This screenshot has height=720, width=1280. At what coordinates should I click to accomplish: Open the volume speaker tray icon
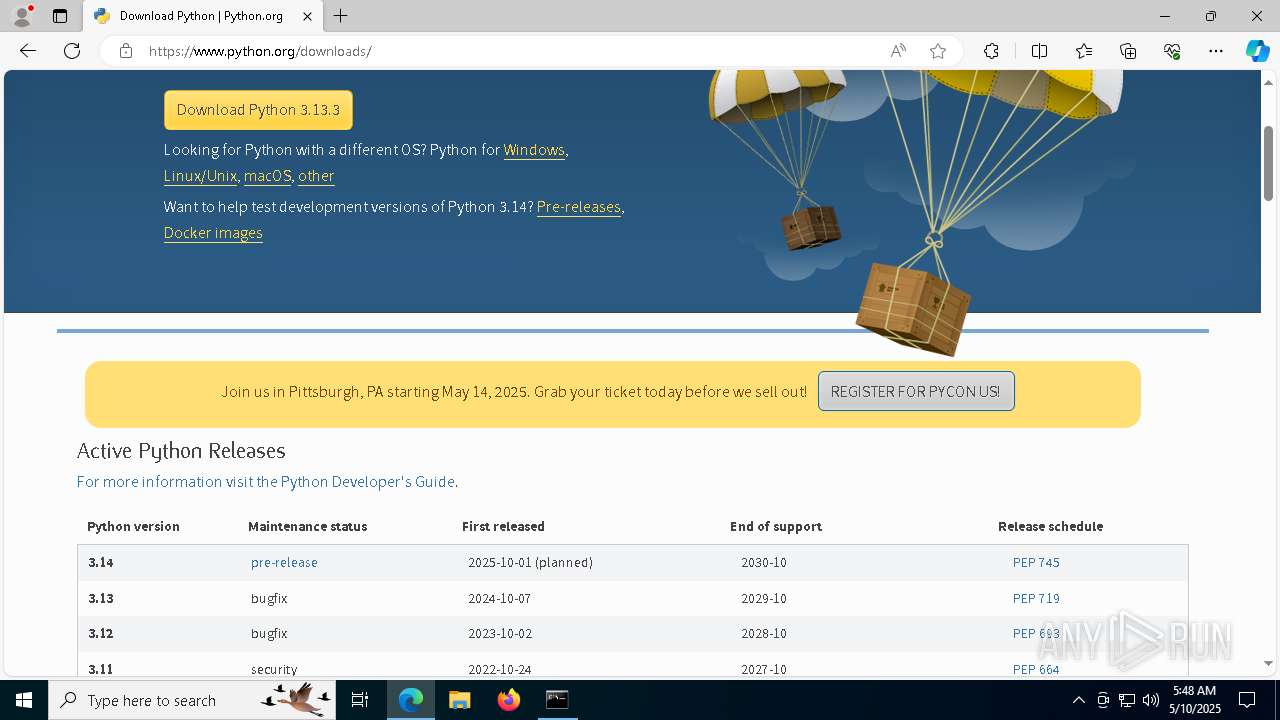coord(1151,700)
